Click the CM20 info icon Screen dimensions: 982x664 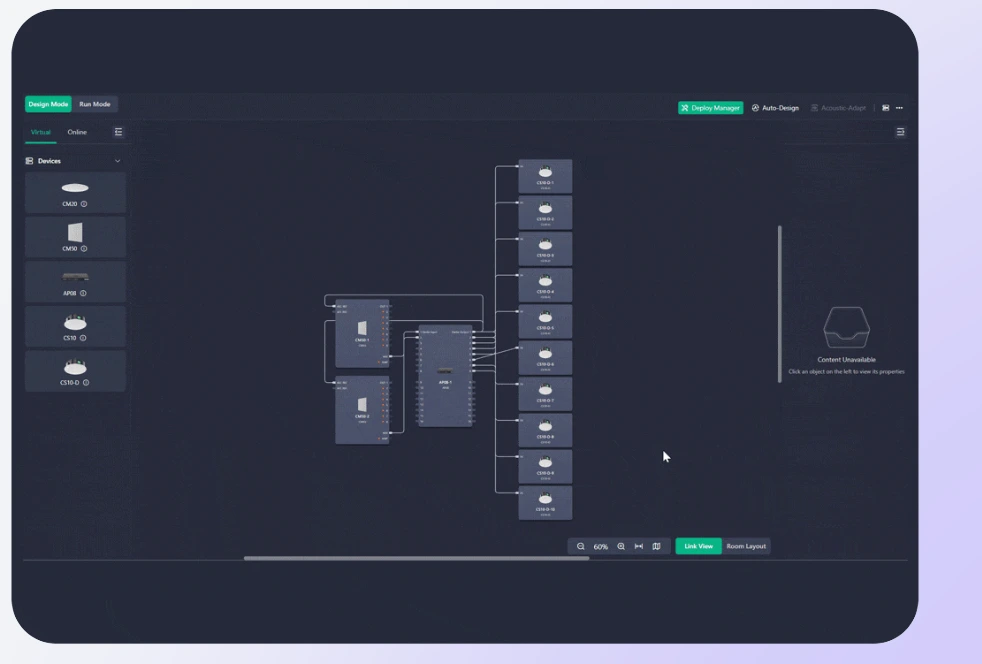84,204
